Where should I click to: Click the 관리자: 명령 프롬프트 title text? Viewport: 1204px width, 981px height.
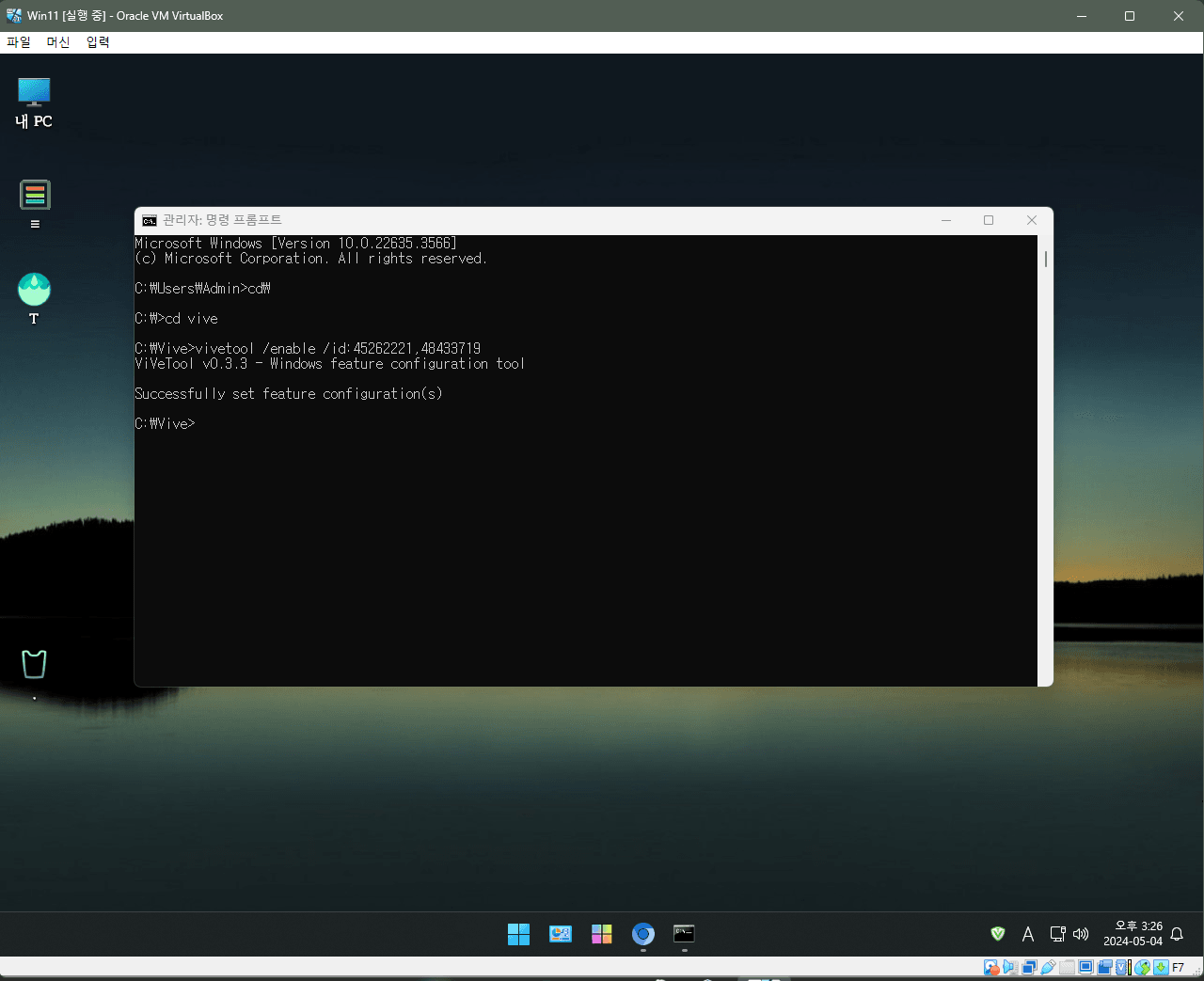(x=222, y=220)
